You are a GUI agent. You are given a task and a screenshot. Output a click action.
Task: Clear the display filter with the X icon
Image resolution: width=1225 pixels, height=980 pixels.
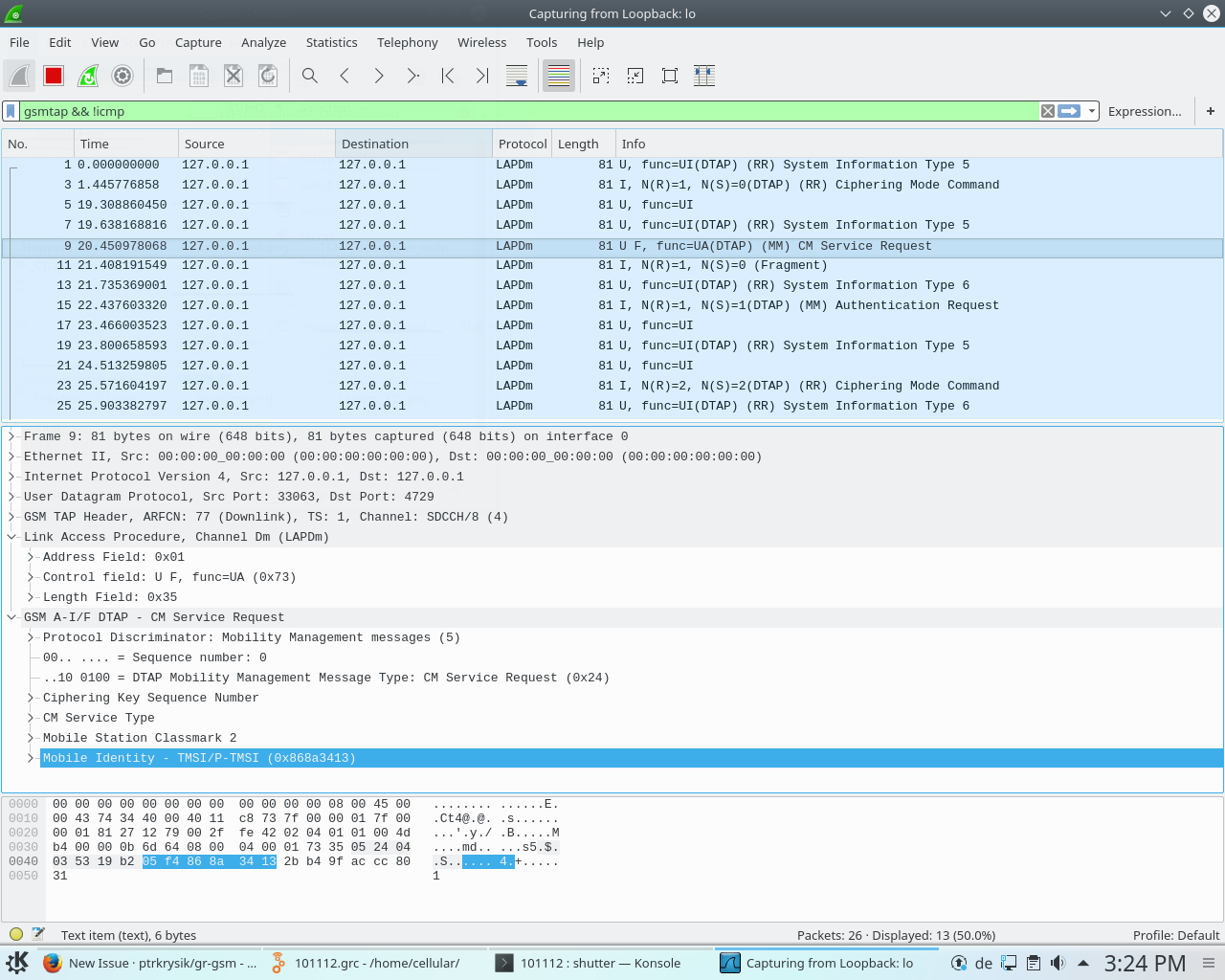pos(1047,111)
